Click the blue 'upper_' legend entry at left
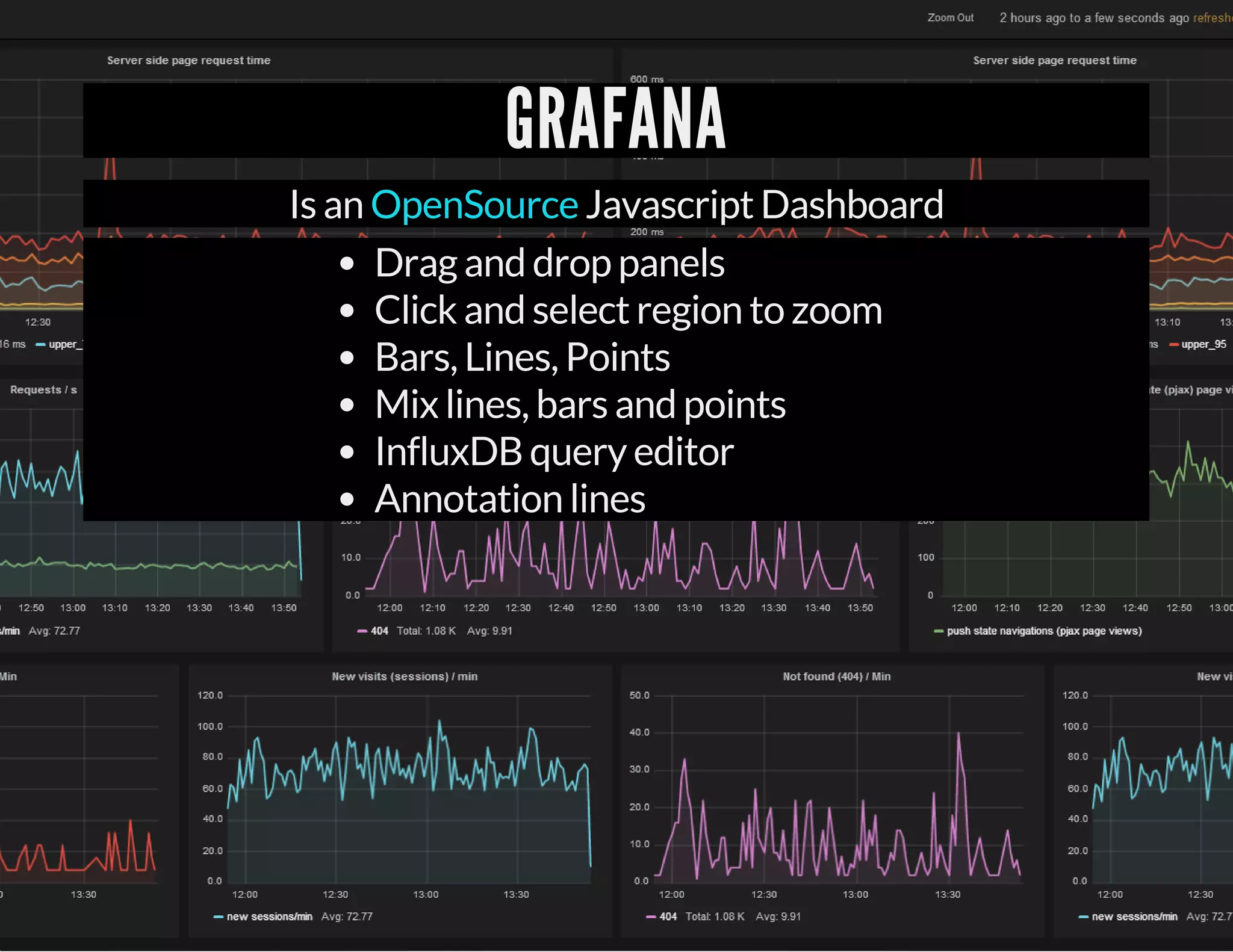This screenshot has width=1233, height=952. pos(65,344)
